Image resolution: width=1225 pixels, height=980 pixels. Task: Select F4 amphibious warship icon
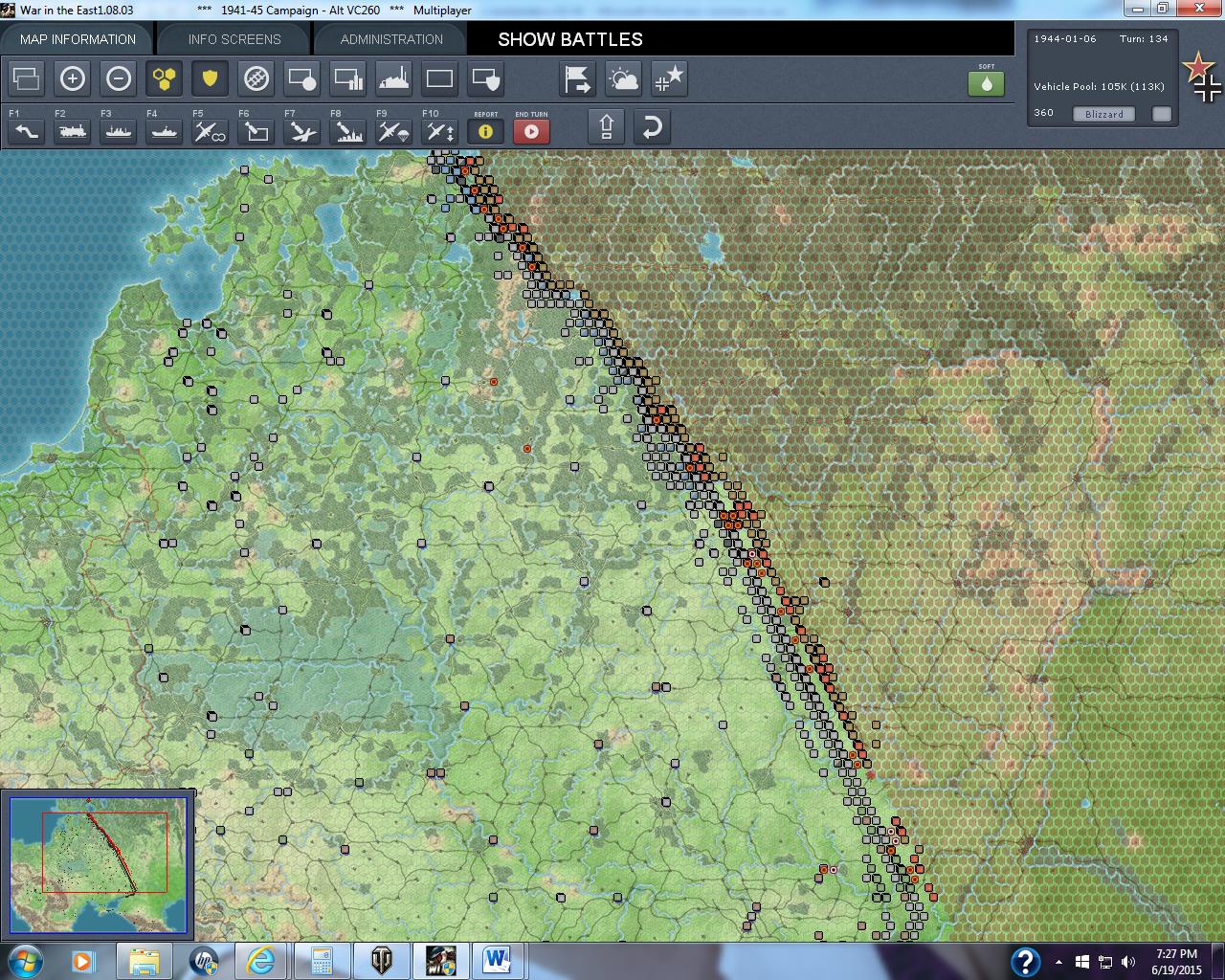(164, 131)
